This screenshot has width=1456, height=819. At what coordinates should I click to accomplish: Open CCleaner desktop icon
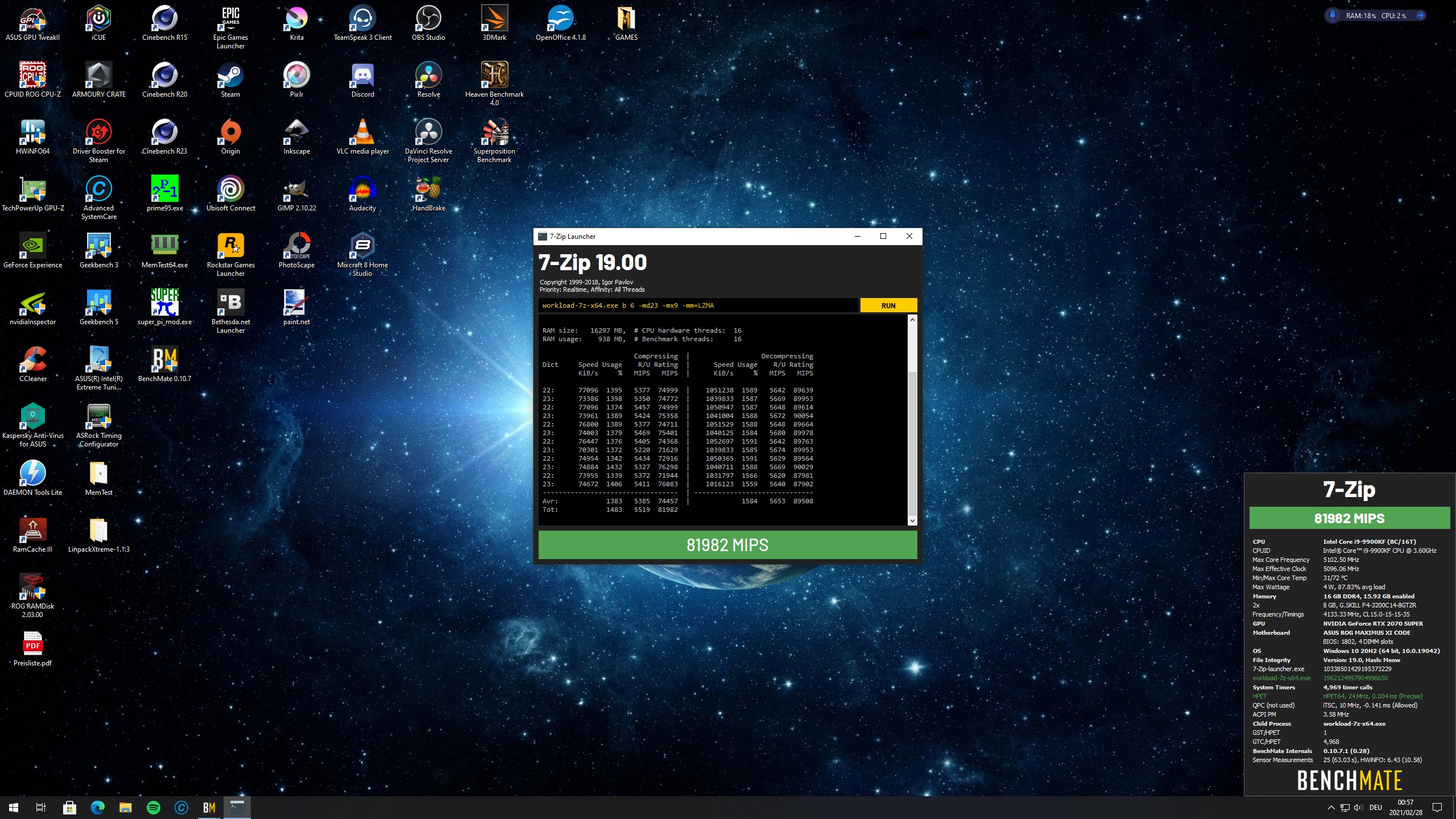(x=32, y=365)
